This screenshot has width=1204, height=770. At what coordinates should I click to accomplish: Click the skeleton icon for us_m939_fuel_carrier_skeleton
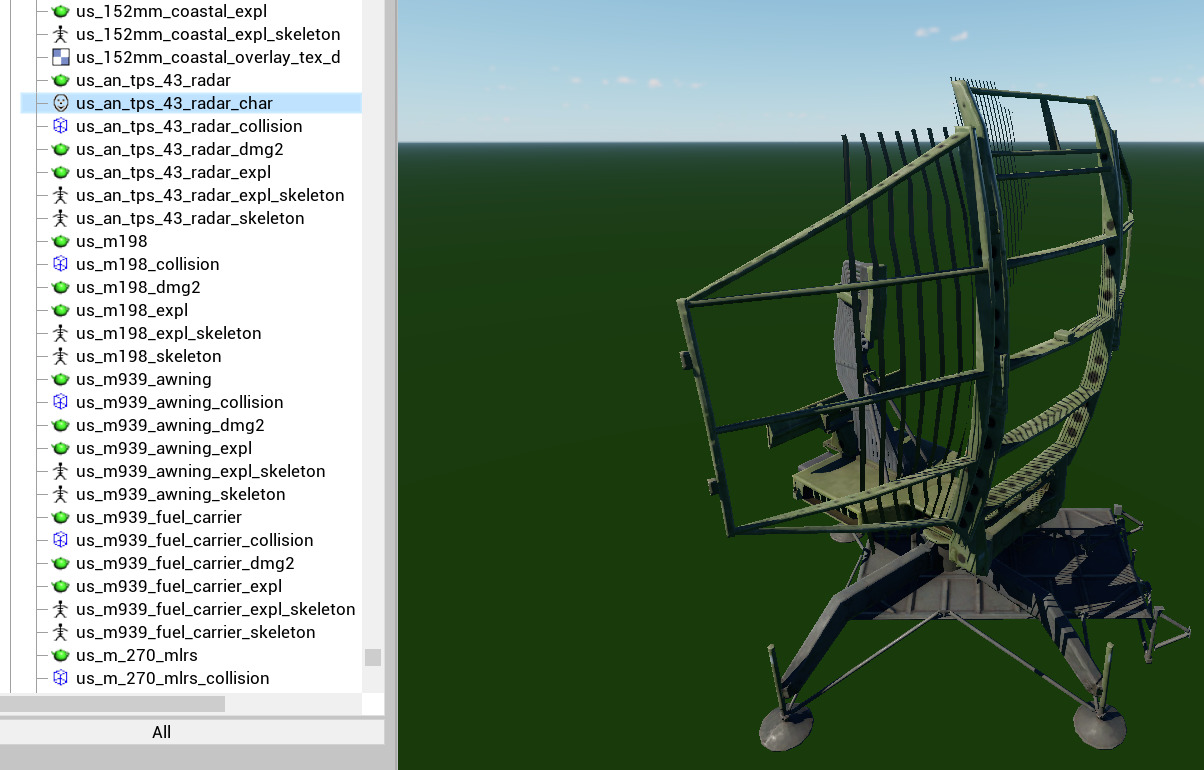(60, 632)
